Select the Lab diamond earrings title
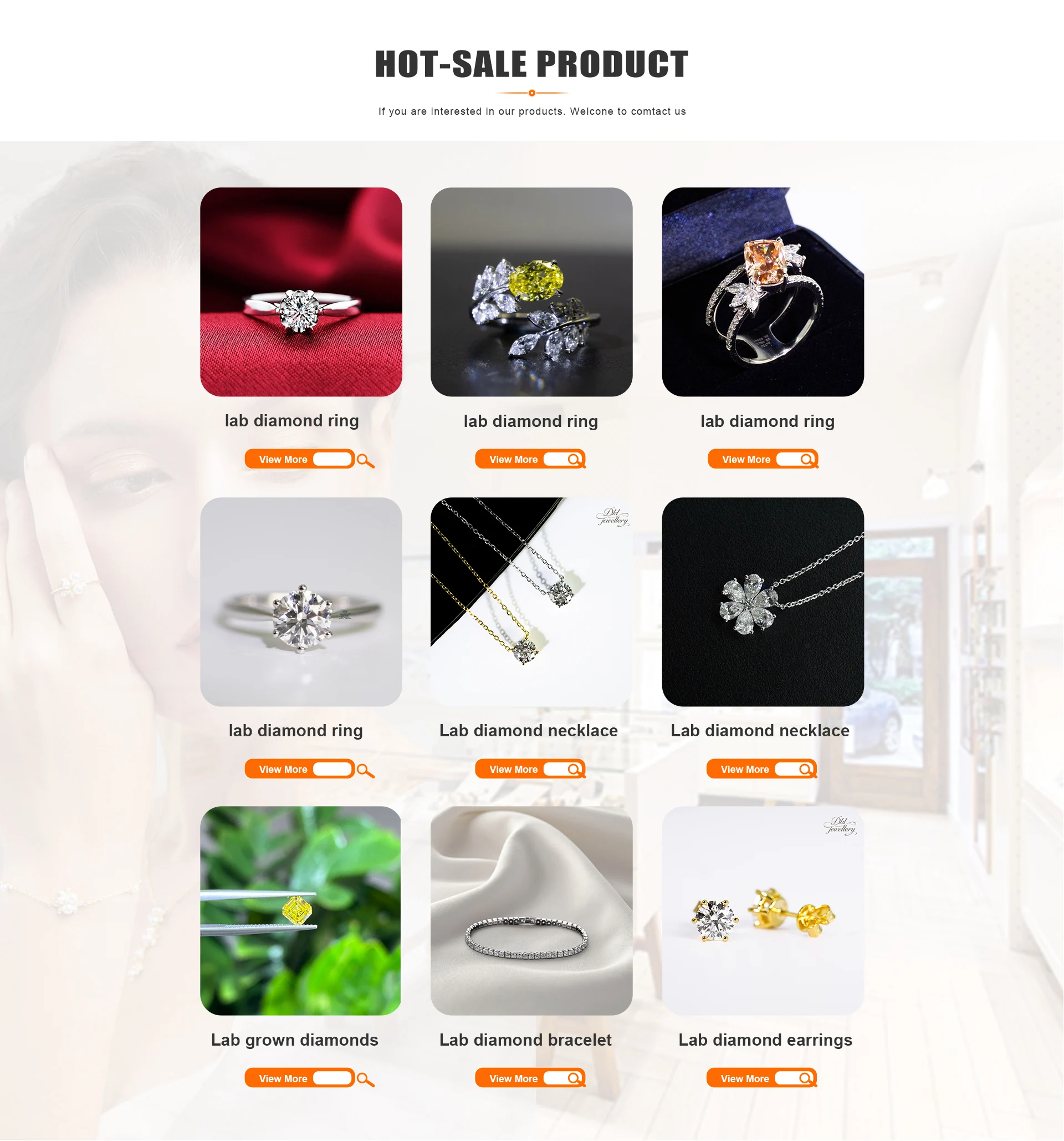 765,1041
